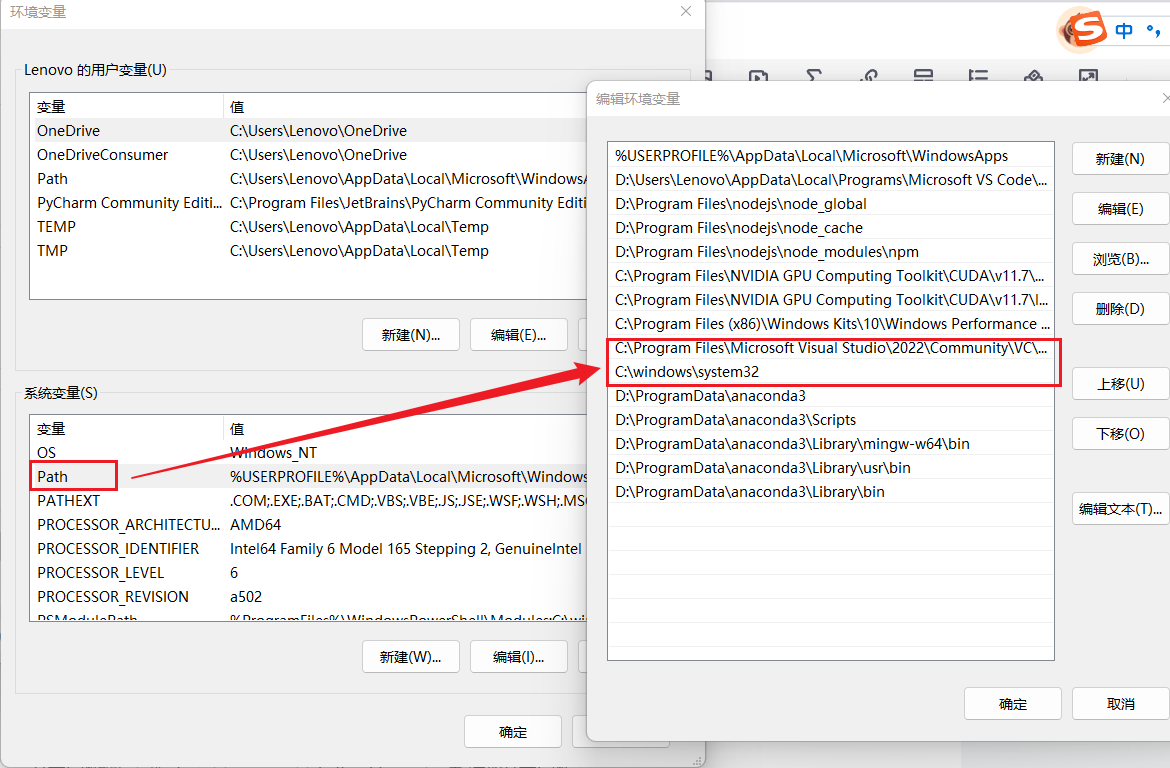This screenshot has width=1170, height=768.
Task: Select the PROCESSOR_REVISION system variable
Action: (310, 596)
